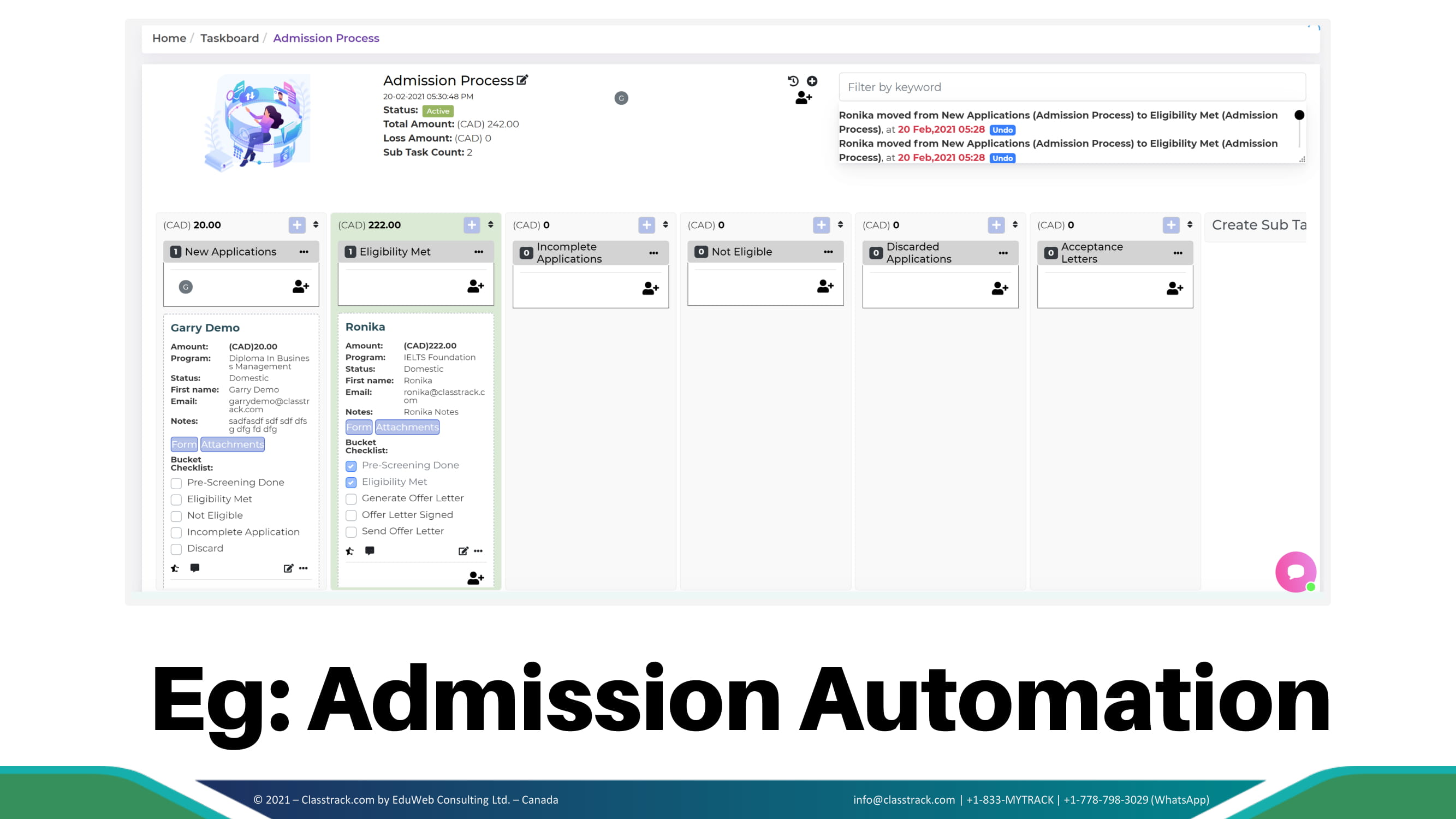Edit Ronika's card using the pencil icon
Screen dimensions: 1456x819
(x=463, y=550)
